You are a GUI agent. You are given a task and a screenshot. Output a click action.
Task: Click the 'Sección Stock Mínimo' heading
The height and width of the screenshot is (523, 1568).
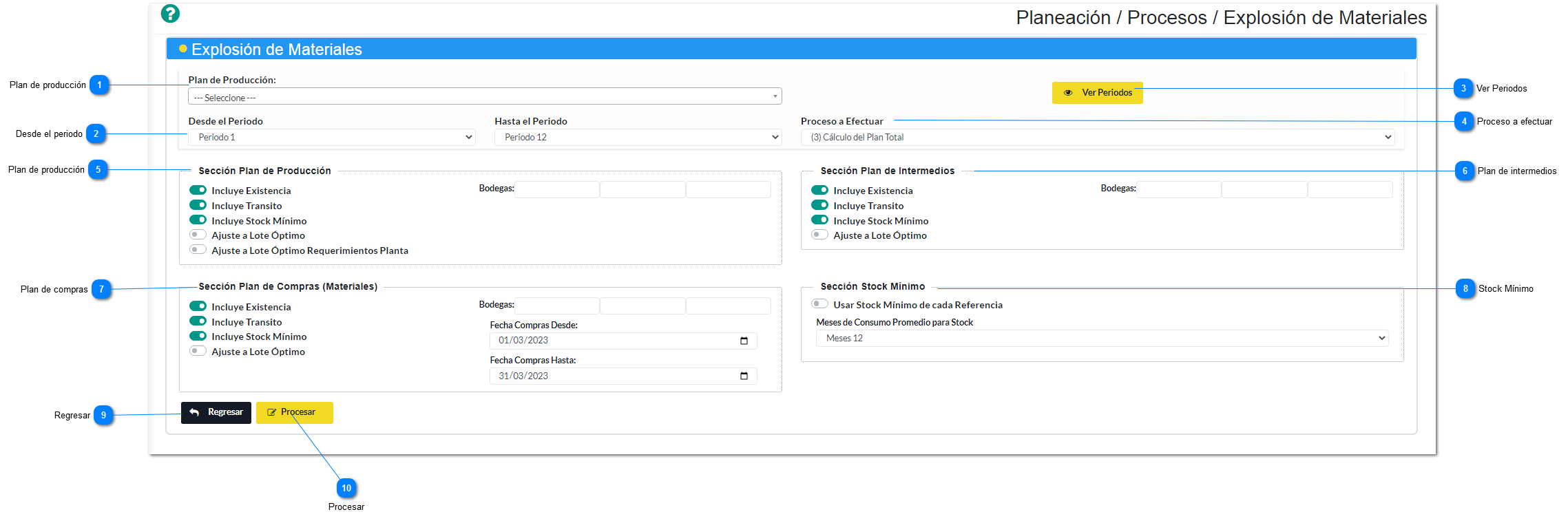pyautogui.click(x=872, y=286)
